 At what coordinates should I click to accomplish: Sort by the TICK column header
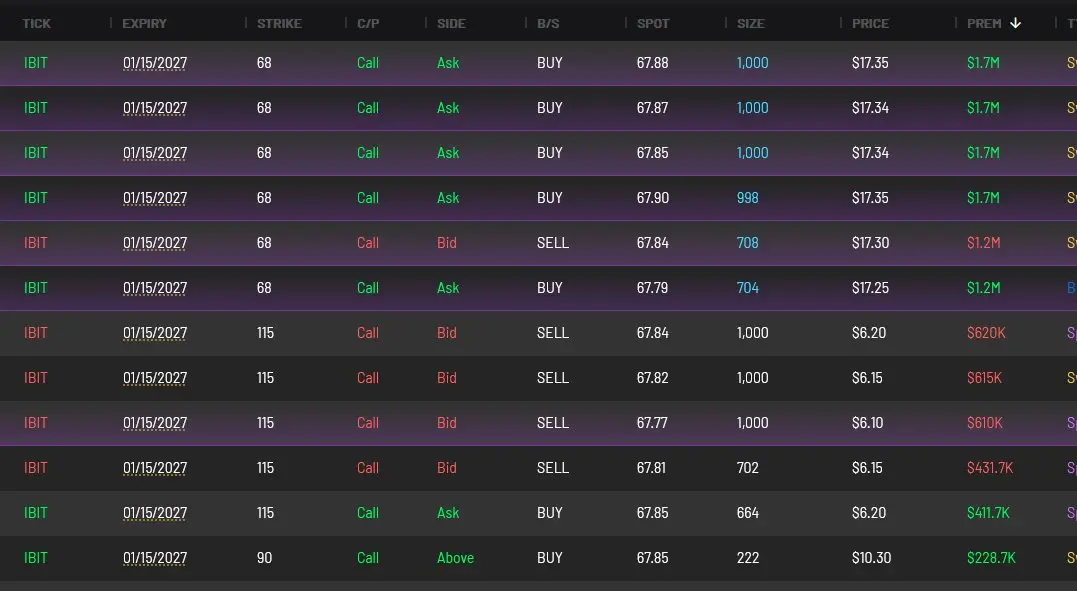[37, 23]
